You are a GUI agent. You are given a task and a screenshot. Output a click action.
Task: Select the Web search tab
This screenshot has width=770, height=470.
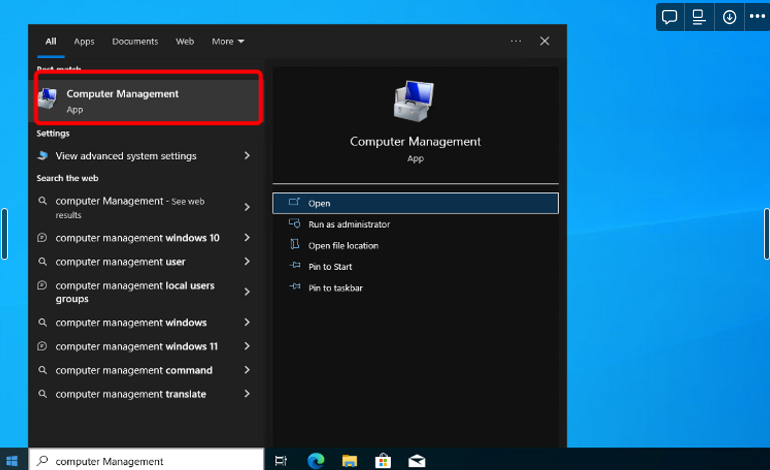click(185, 41)
